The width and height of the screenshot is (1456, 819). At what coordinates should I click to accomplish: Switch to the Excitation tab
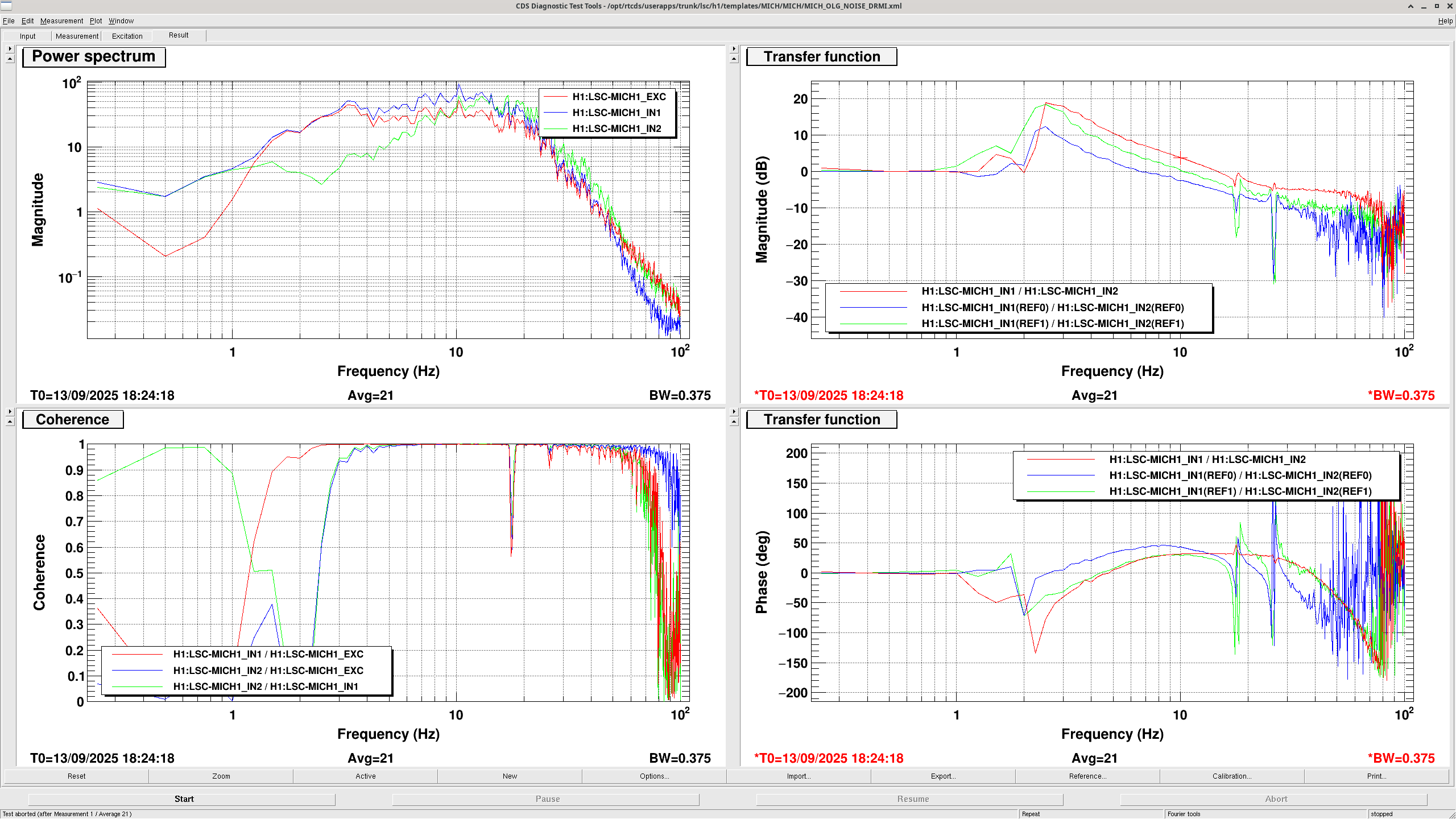pos(127,36)
